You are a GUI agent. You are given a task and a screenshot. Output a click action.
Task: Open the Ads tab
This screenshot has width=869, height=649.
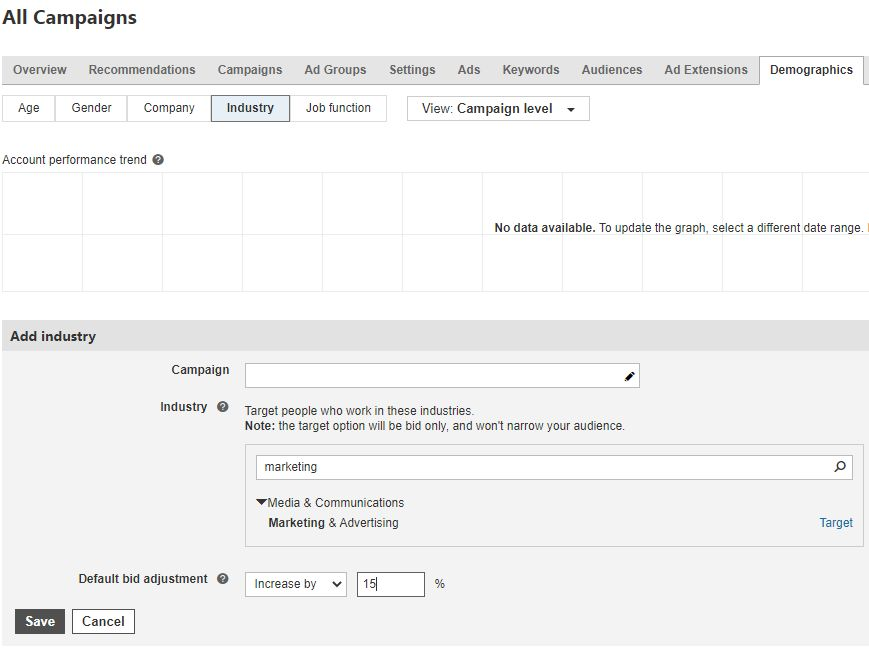click(469, 70)
